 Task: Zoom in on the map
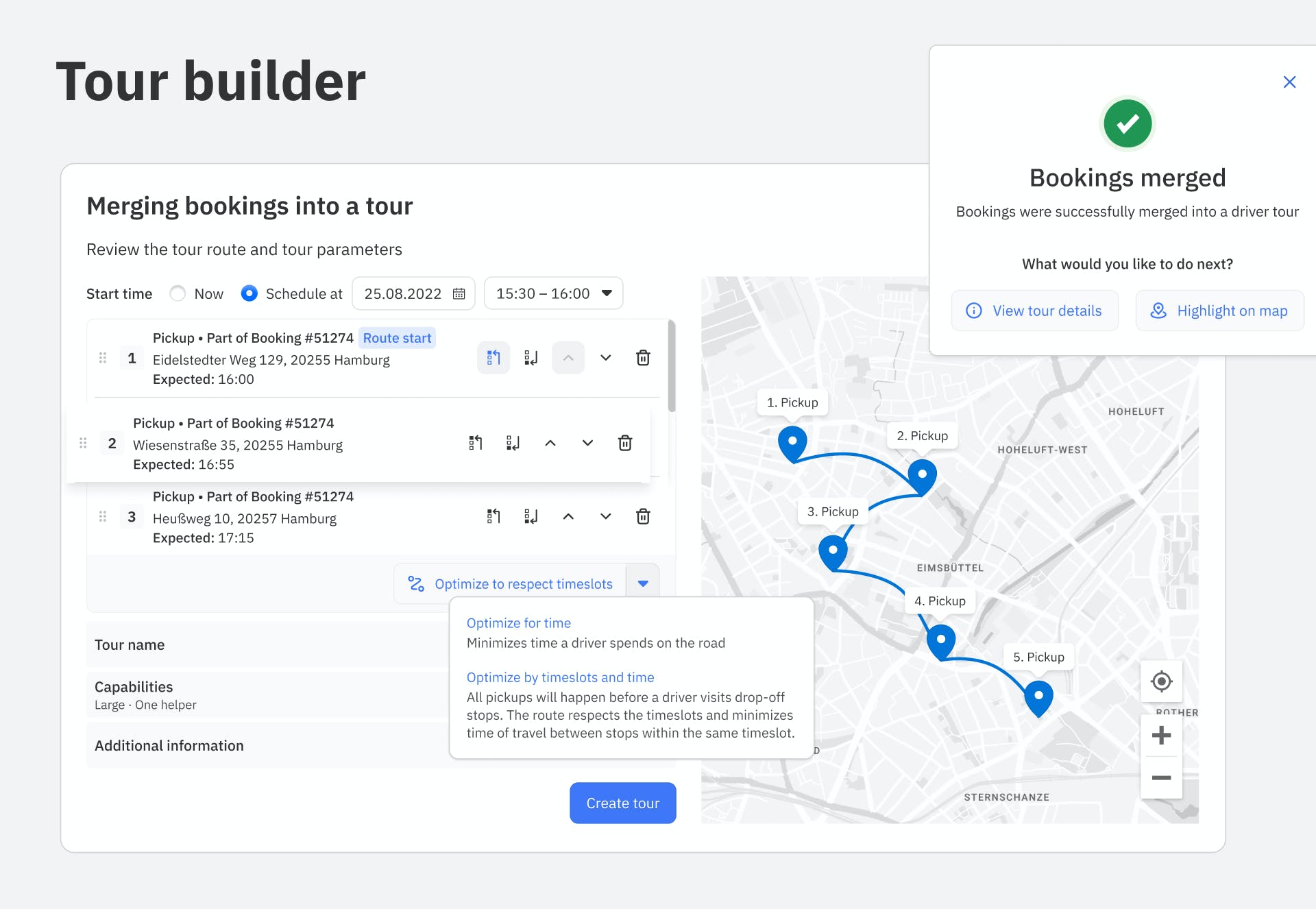1161,736
